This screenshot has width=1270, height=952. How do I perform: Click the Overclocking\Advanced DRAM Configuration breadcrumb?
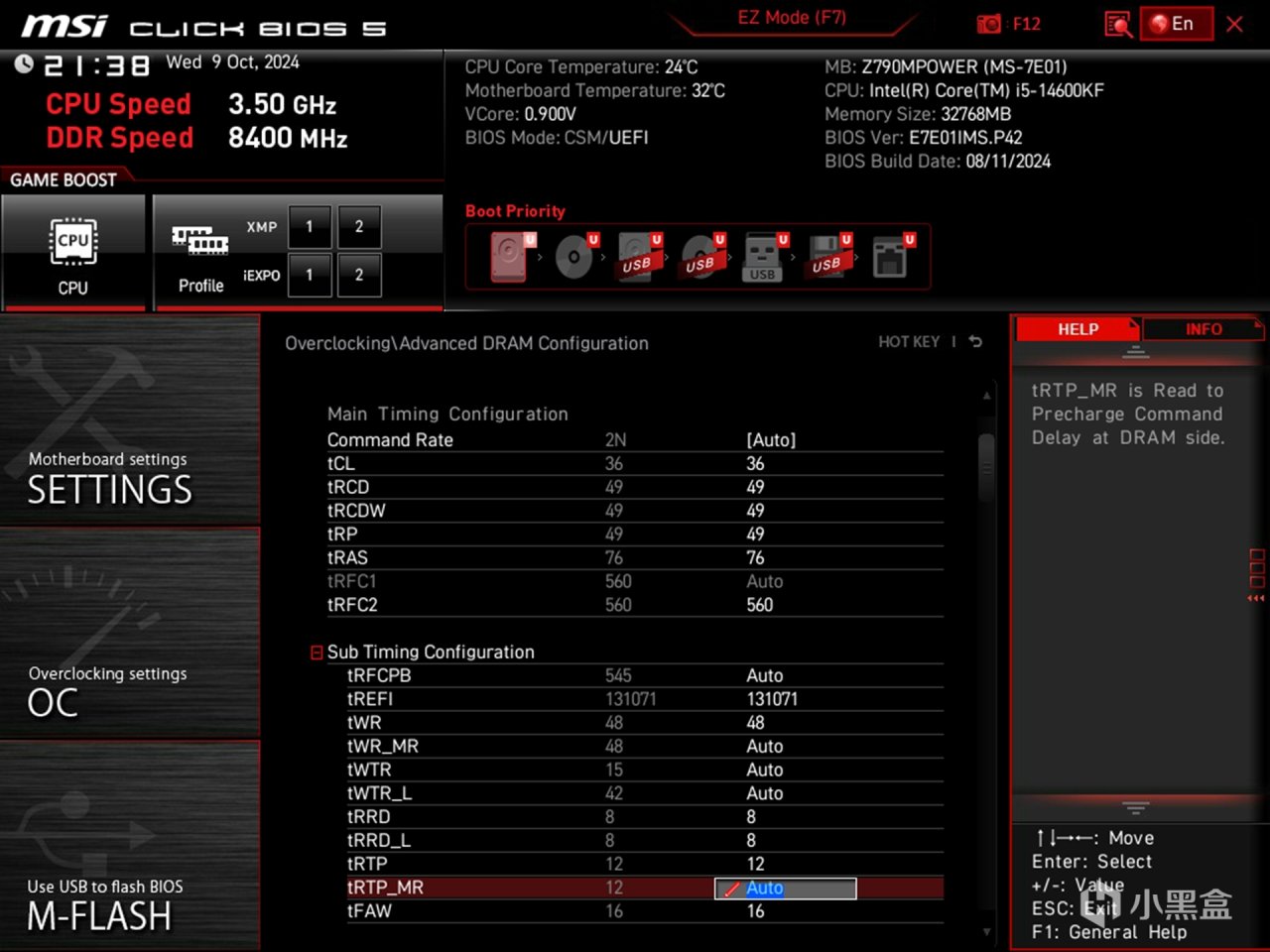tap(466, 343)
